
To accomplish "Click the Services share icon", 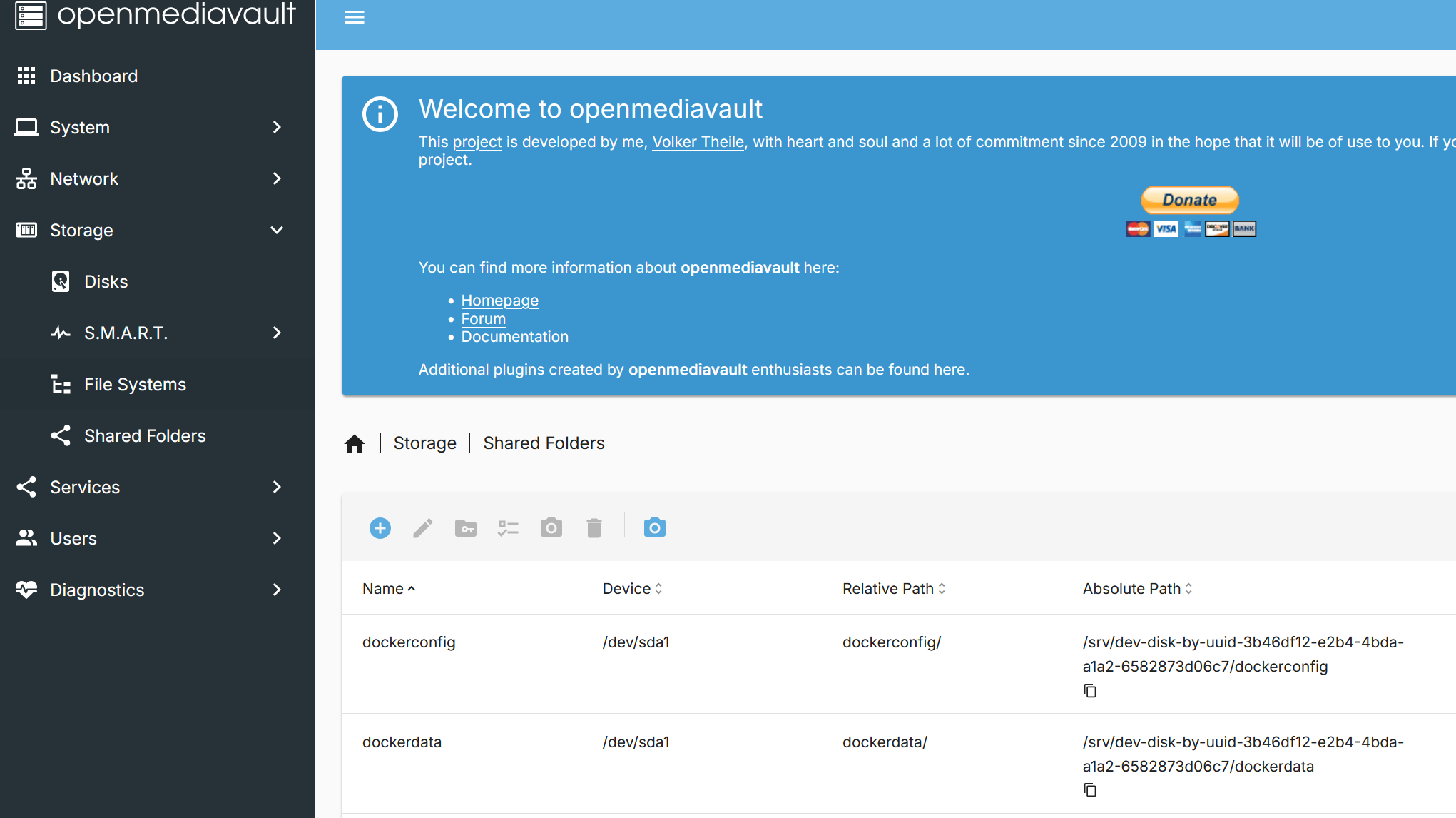I will click(x=26, y=487).
